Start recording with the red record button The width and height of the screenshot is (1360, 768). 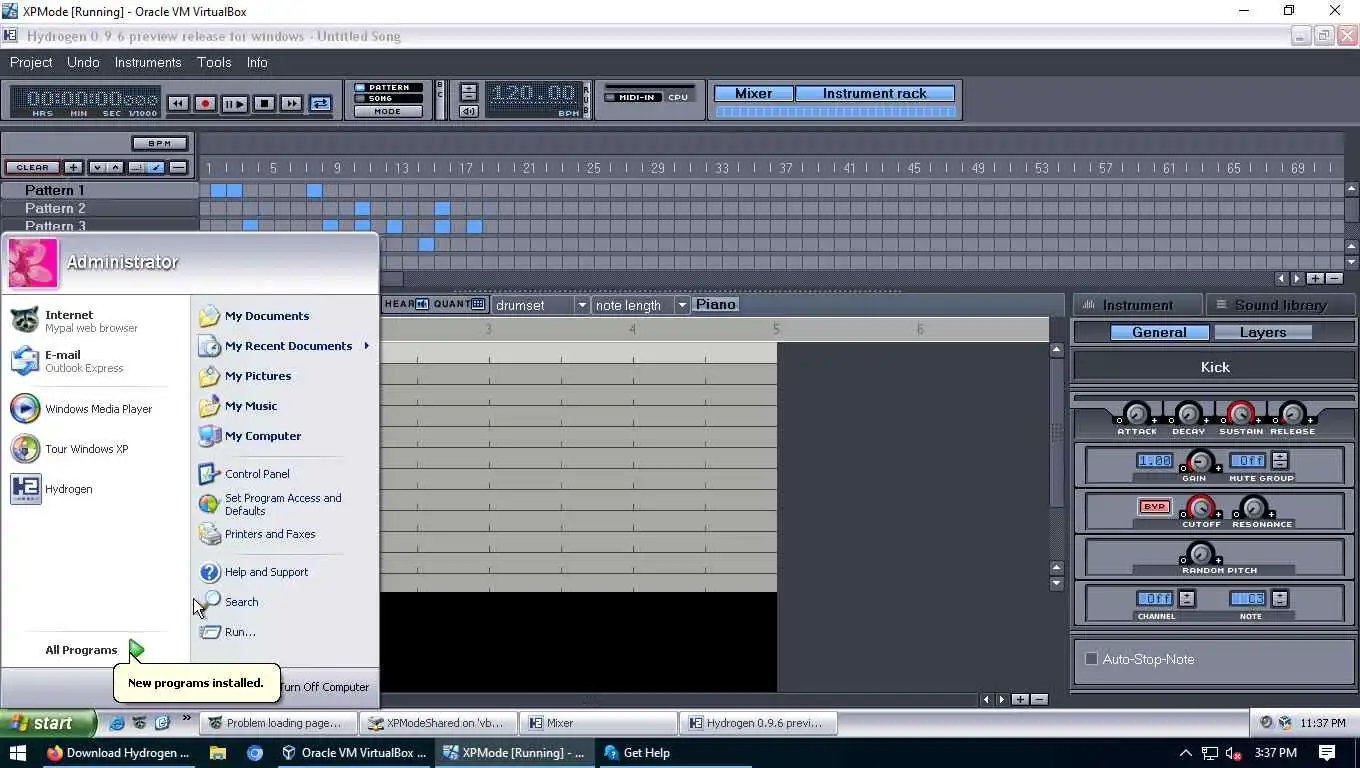[205, 103]
